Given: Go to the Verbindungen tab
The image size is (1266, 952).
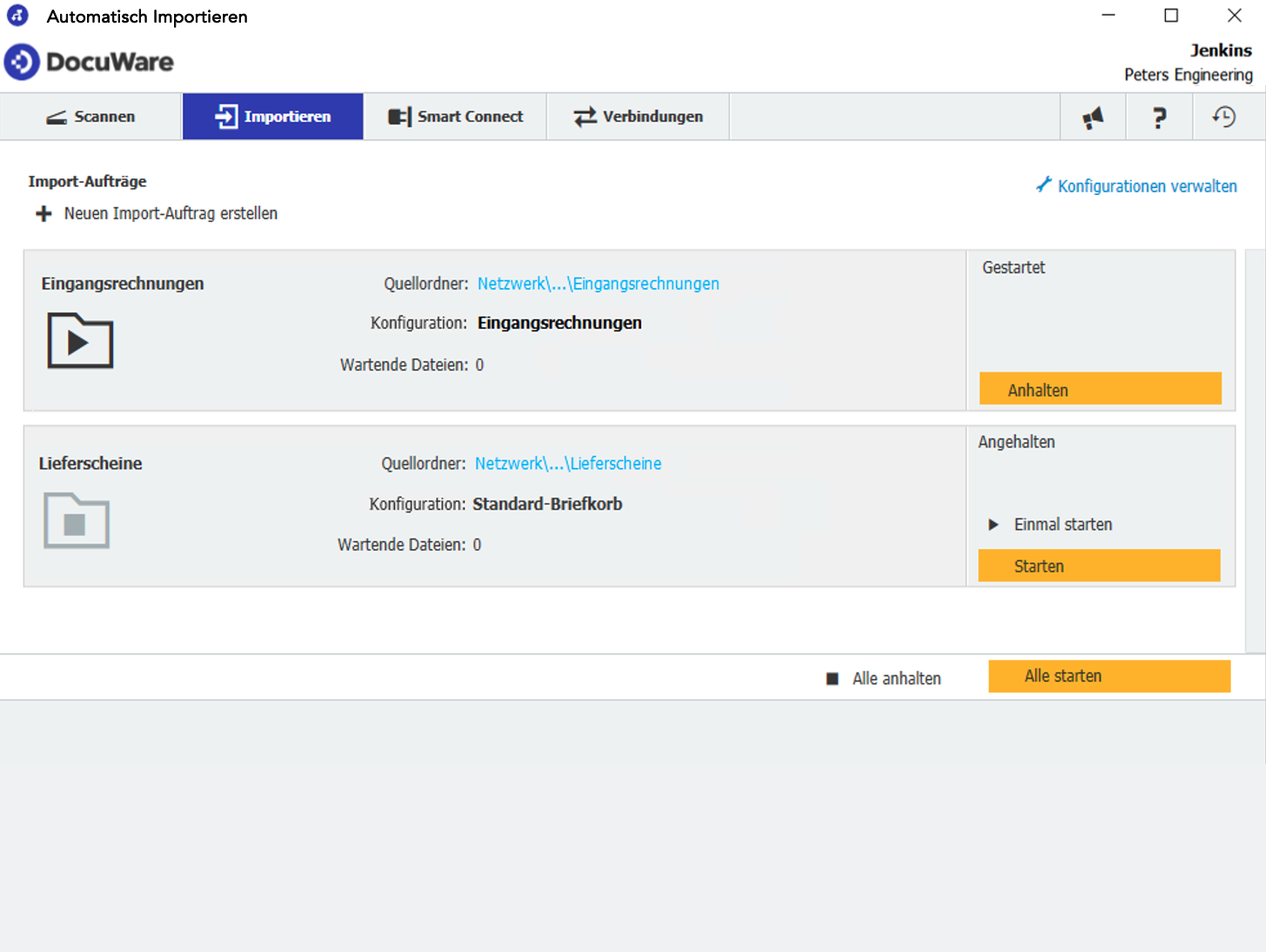Looking at the screenshot, I should click(x=638, y=117).
